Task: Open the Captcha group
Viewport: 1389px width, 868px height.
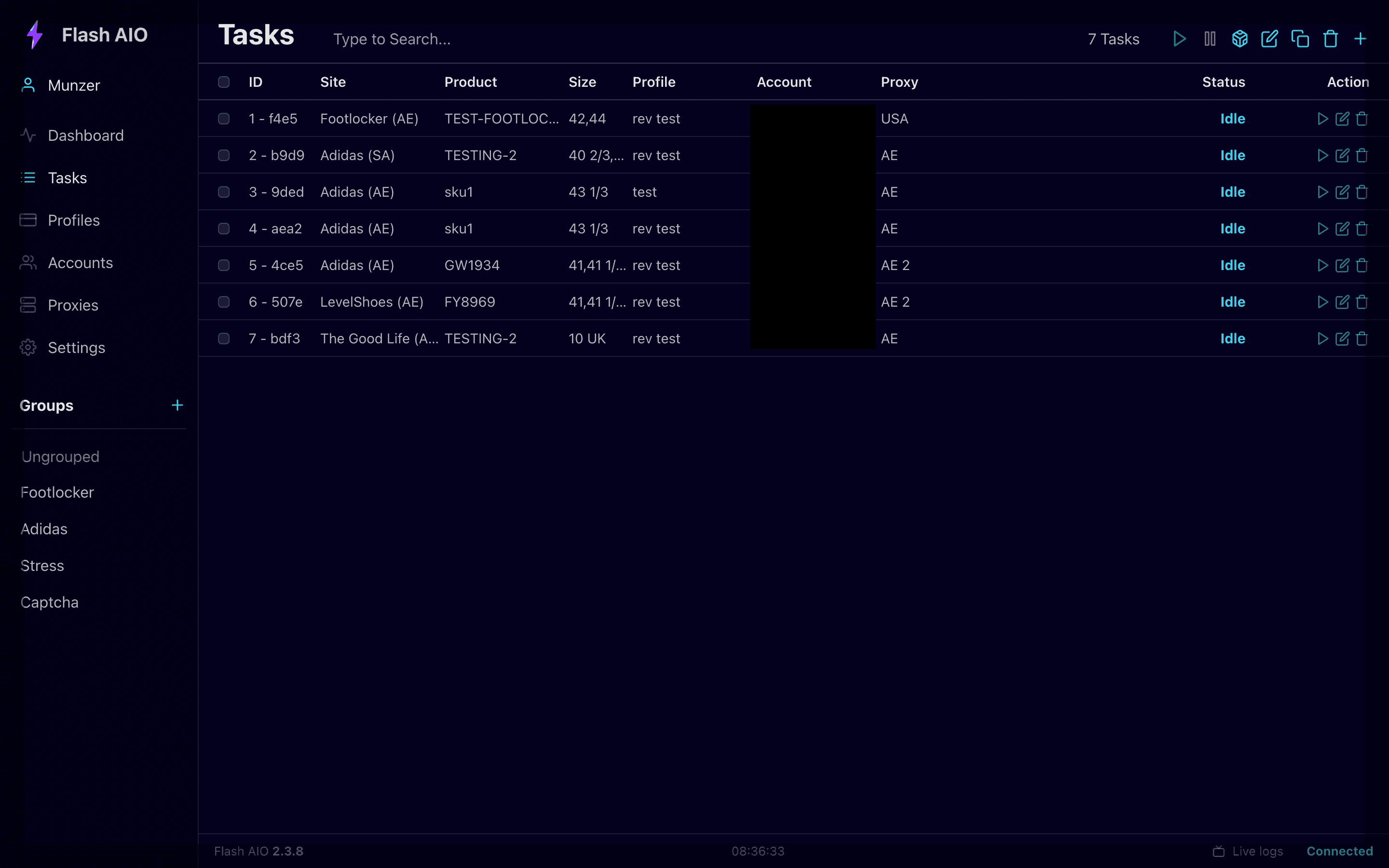Action: click(x=49, y=602)
